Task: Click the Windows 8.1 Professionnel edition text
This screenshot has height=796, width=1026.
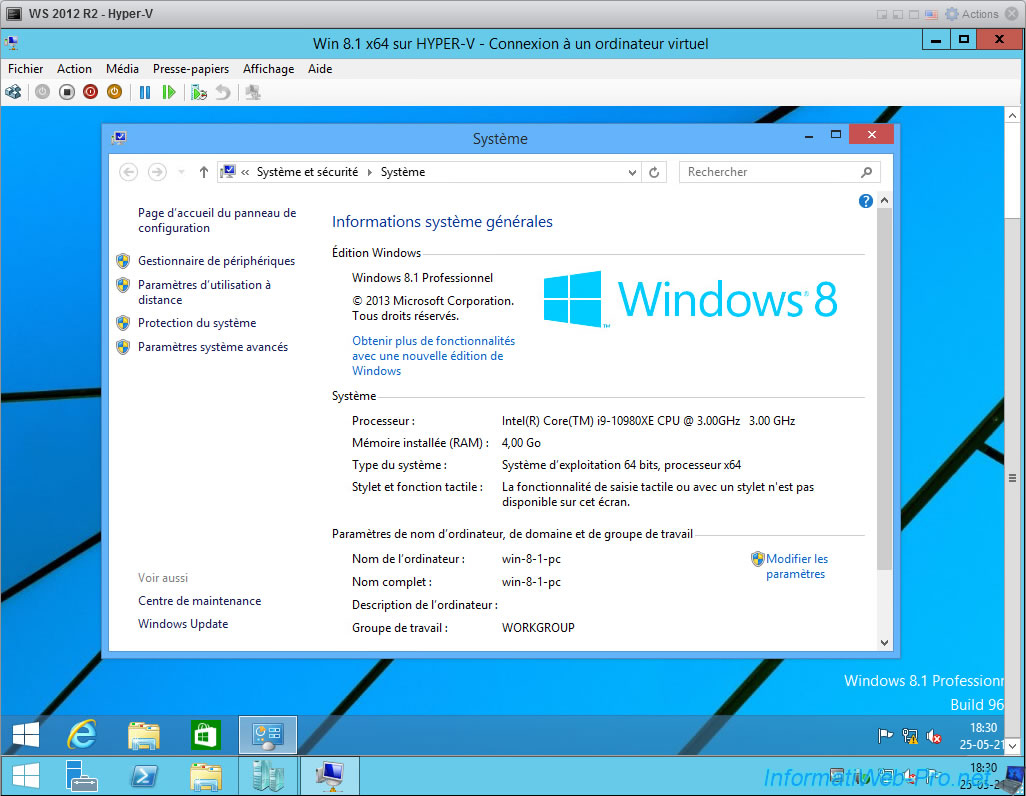Action: [423, 278]
